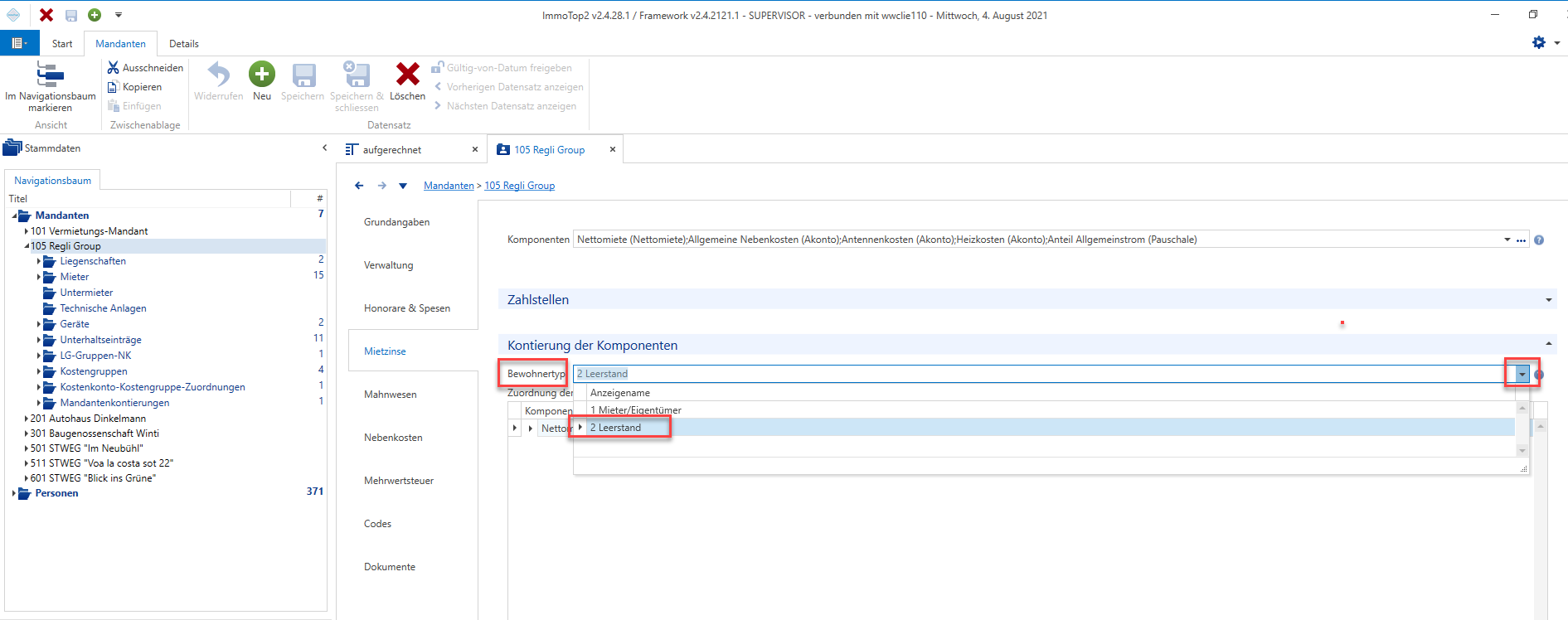The image size is (1568, 620).
Task: Click the Navigationsbaum tab
Action: 52,181
